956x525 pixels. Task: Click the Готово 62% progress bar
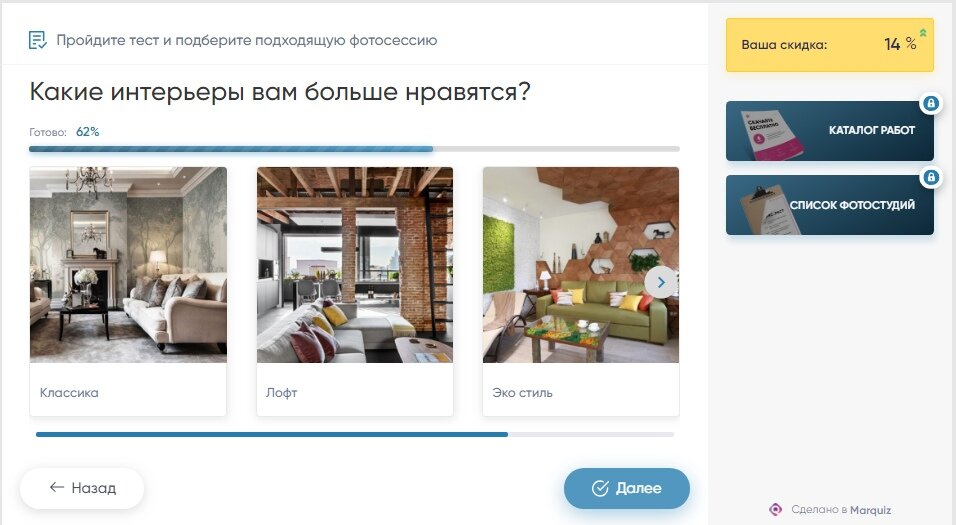[x=354, y=149]
